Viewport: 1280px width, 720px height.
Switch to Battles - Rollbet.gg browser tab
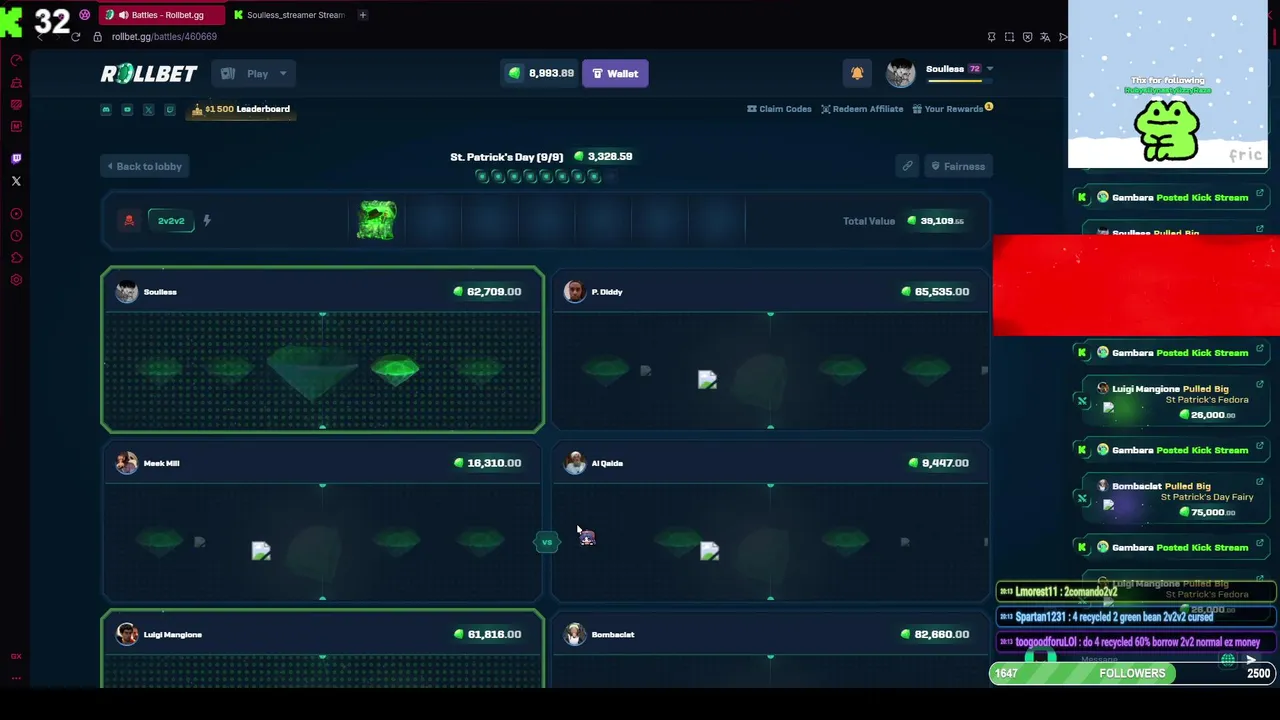point(160,15)
